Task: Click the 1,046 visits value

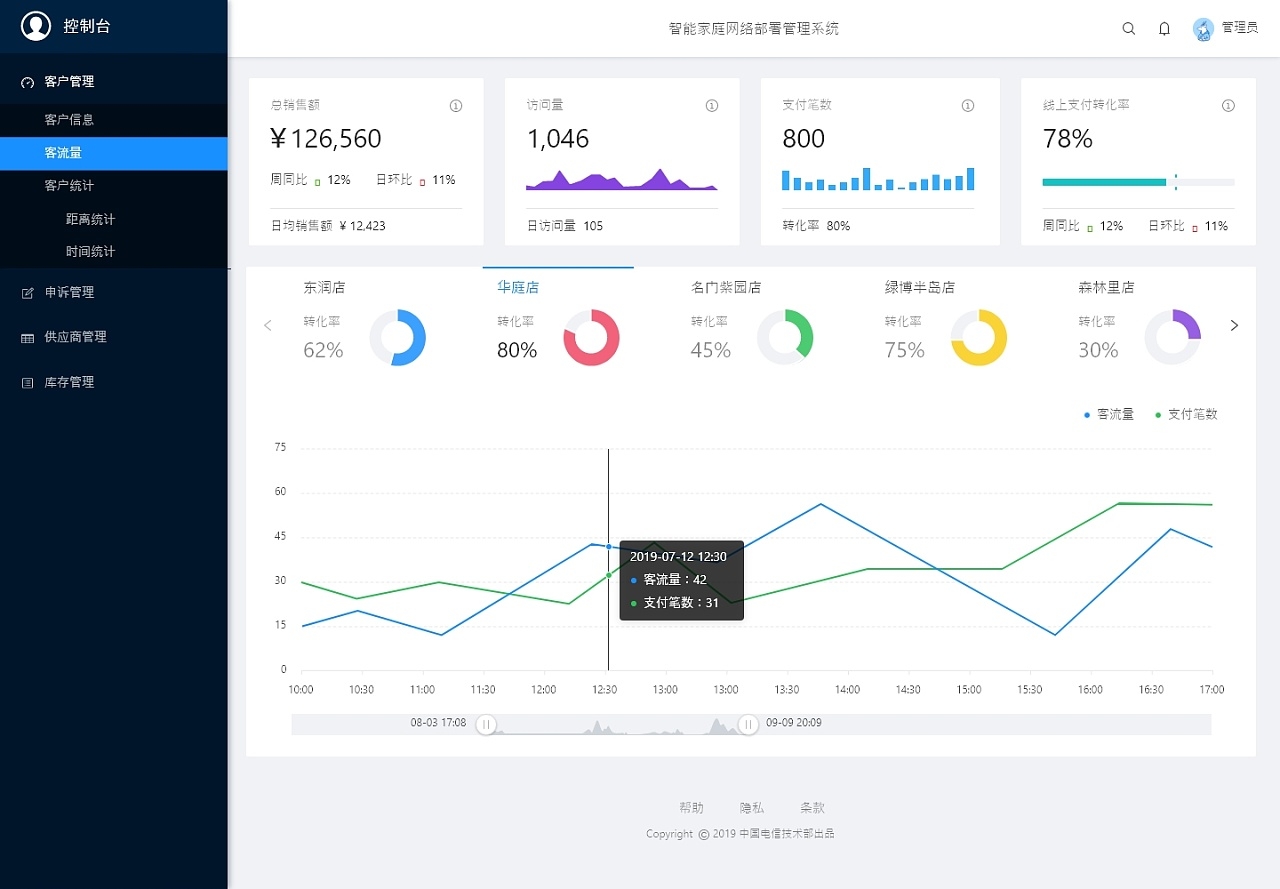Action: coord(558,139)
